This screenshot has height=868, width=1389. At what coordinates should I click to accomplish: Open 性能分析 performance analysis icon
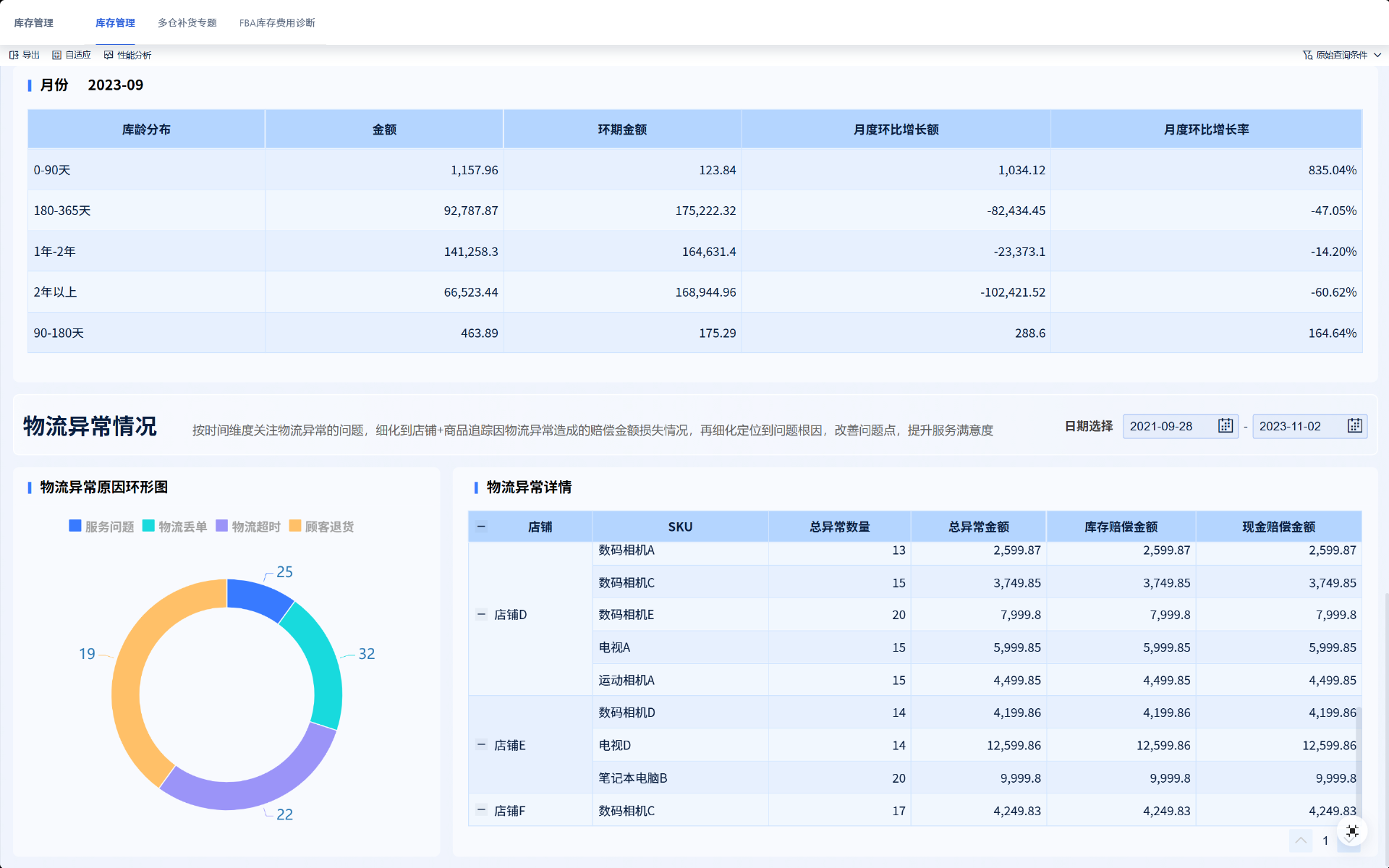(109, 55)
